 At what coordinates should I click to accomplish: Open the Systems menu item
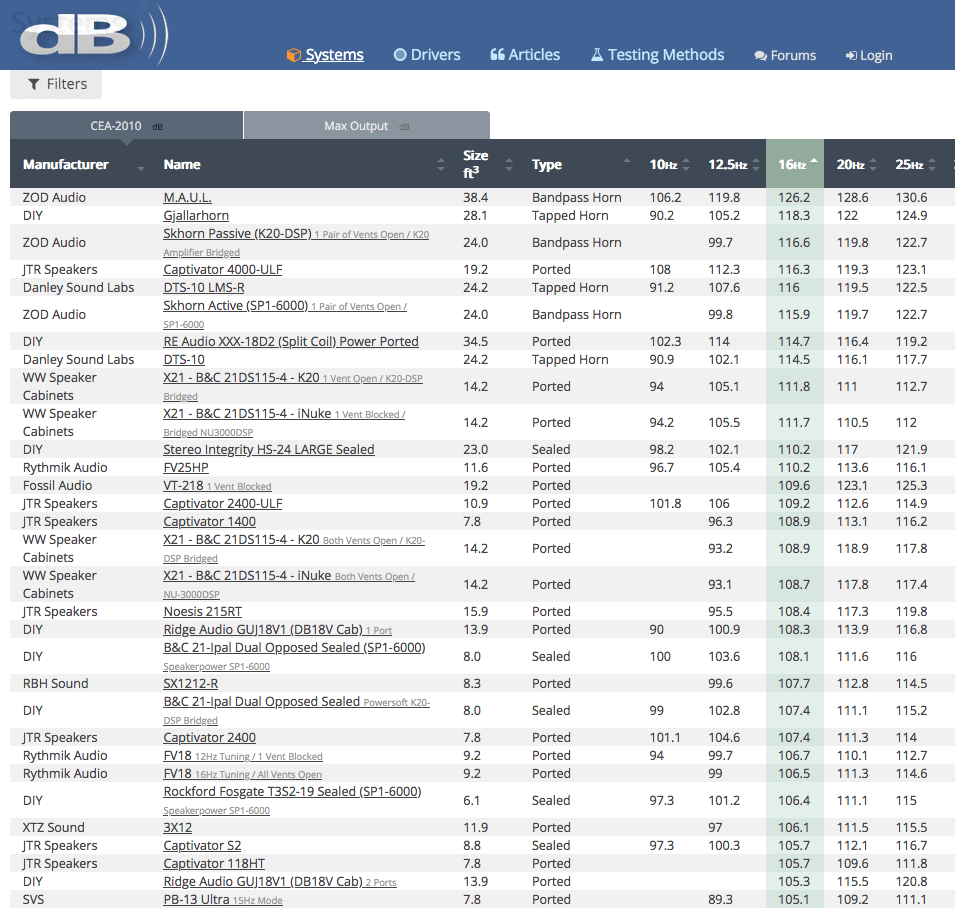[334, 55]
